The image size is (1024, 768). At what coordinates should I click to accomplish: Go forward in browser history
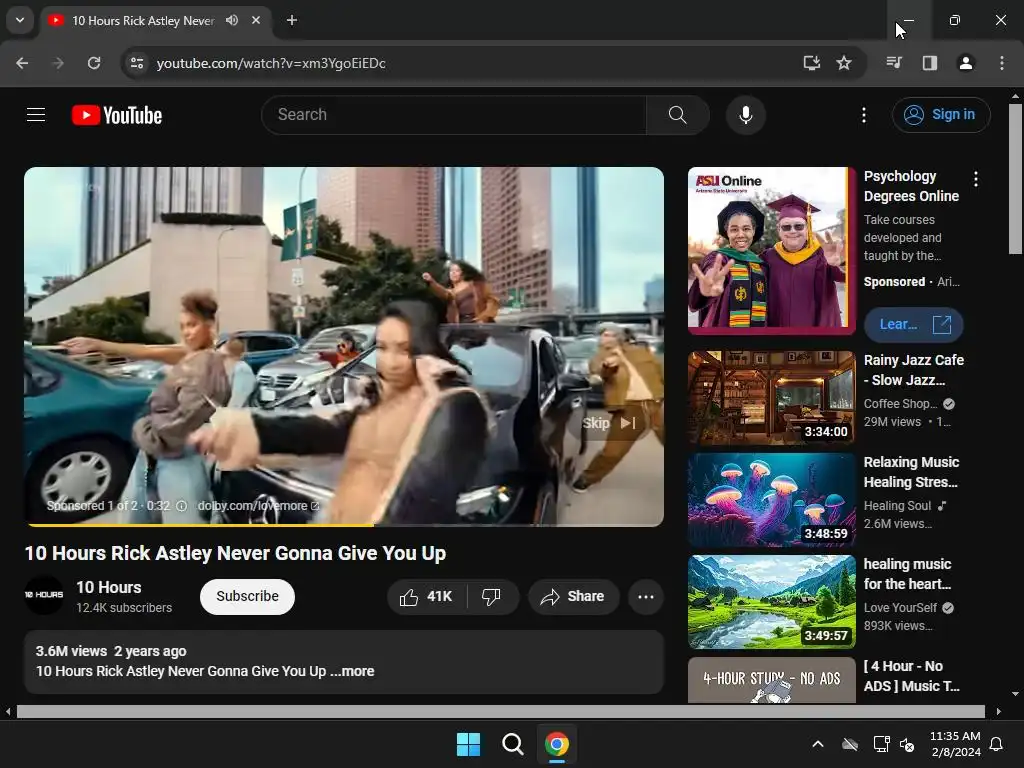[x=58, y=63]
